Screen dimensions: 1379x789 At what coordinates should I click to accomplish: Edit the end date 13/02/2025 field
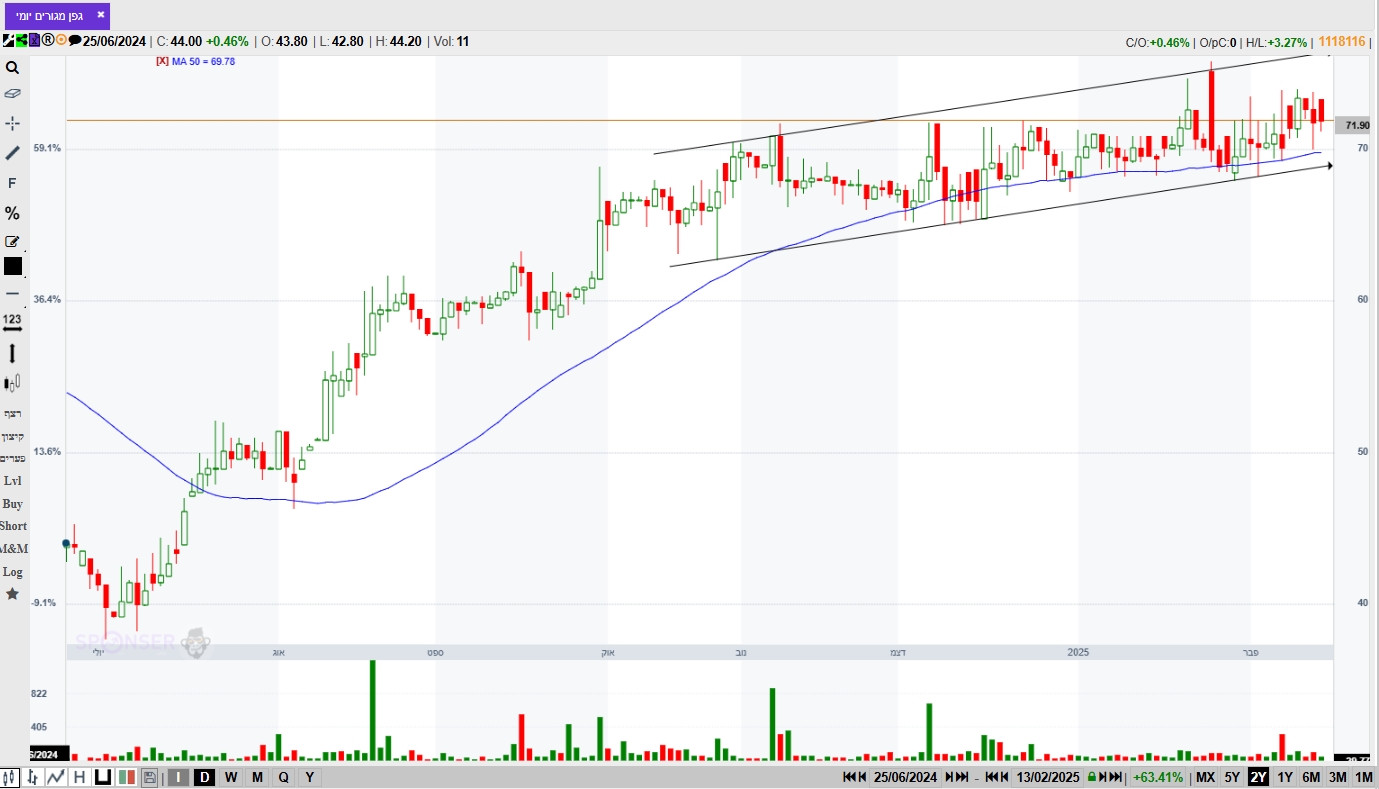coord(1047,777)
